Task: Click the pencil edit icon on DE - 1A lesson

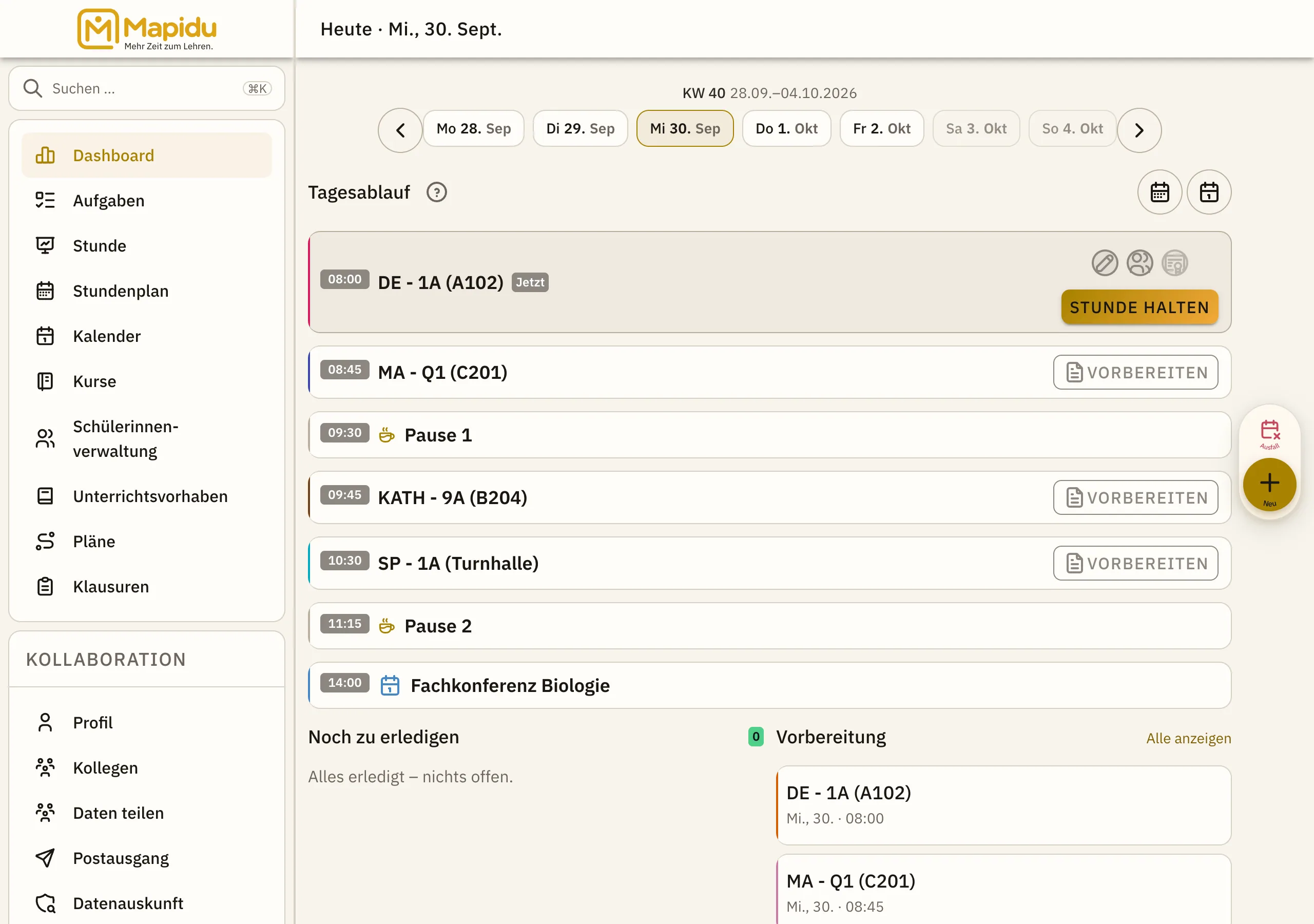Action: [1105, 263]
